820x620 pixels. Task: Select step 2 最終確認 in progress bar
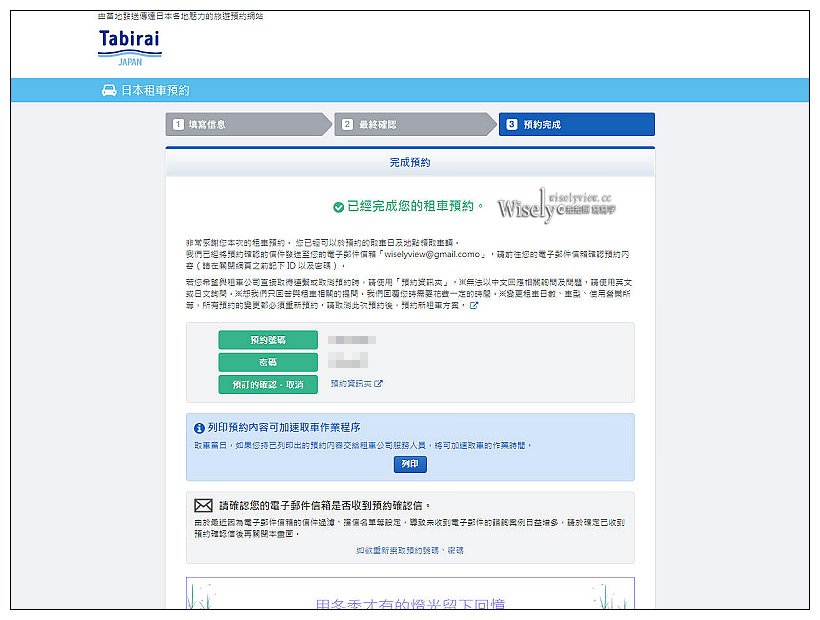[x=412, y=124]
